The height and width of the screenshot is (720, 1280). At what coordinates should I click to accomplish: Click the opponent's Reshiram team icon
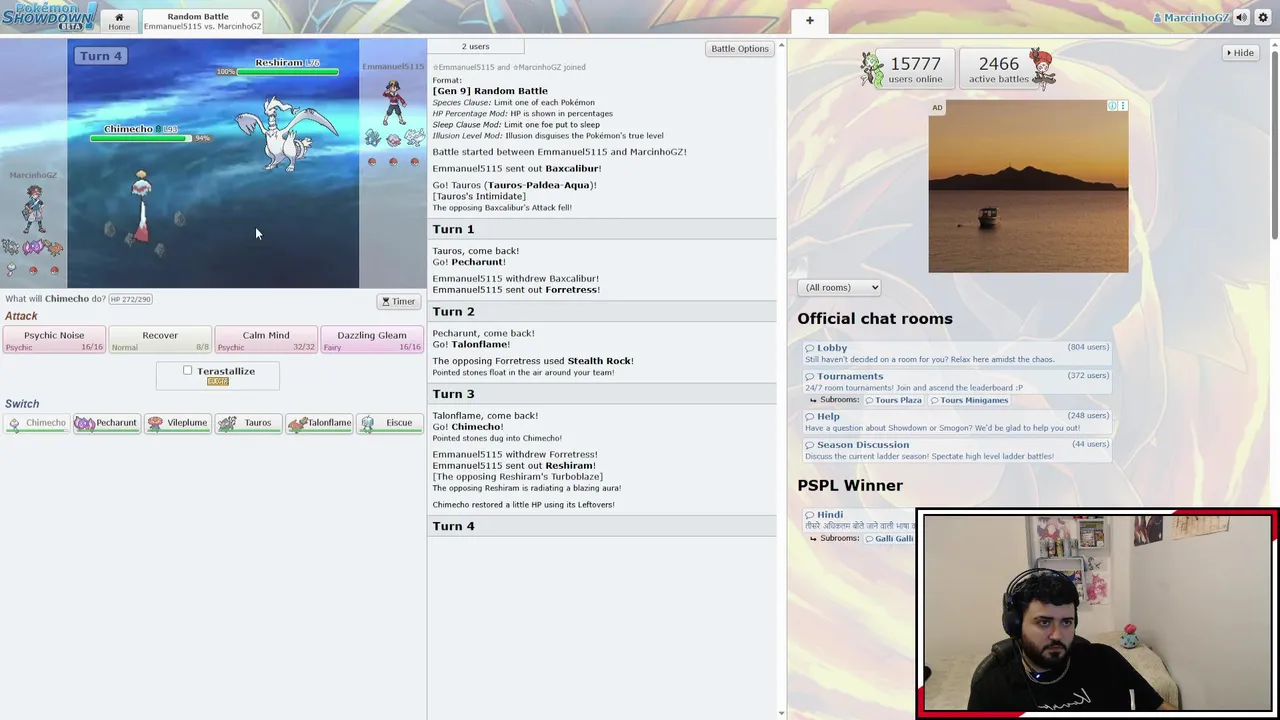413,139
